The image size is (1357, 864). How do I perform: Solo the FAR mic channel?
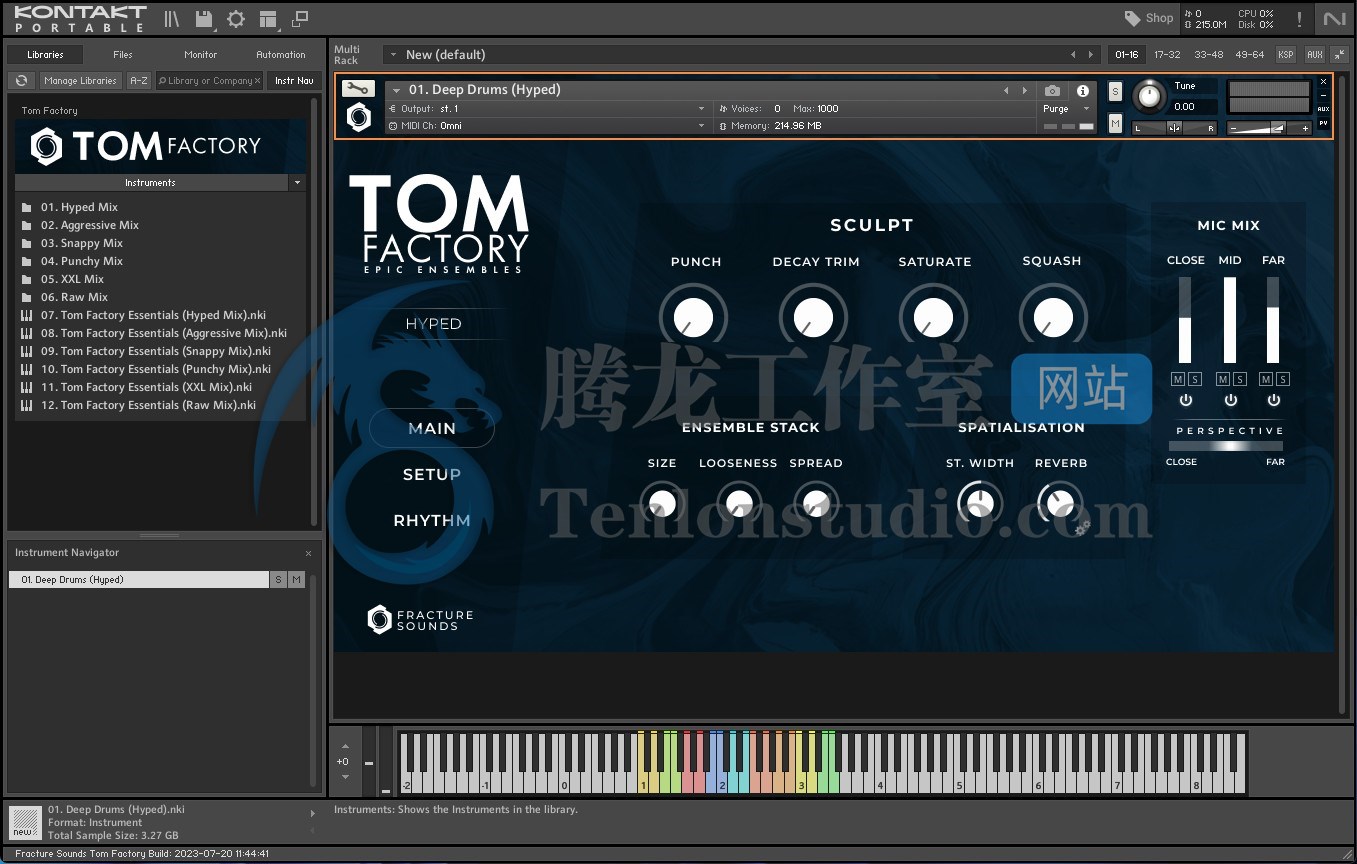click(1283, 379)
